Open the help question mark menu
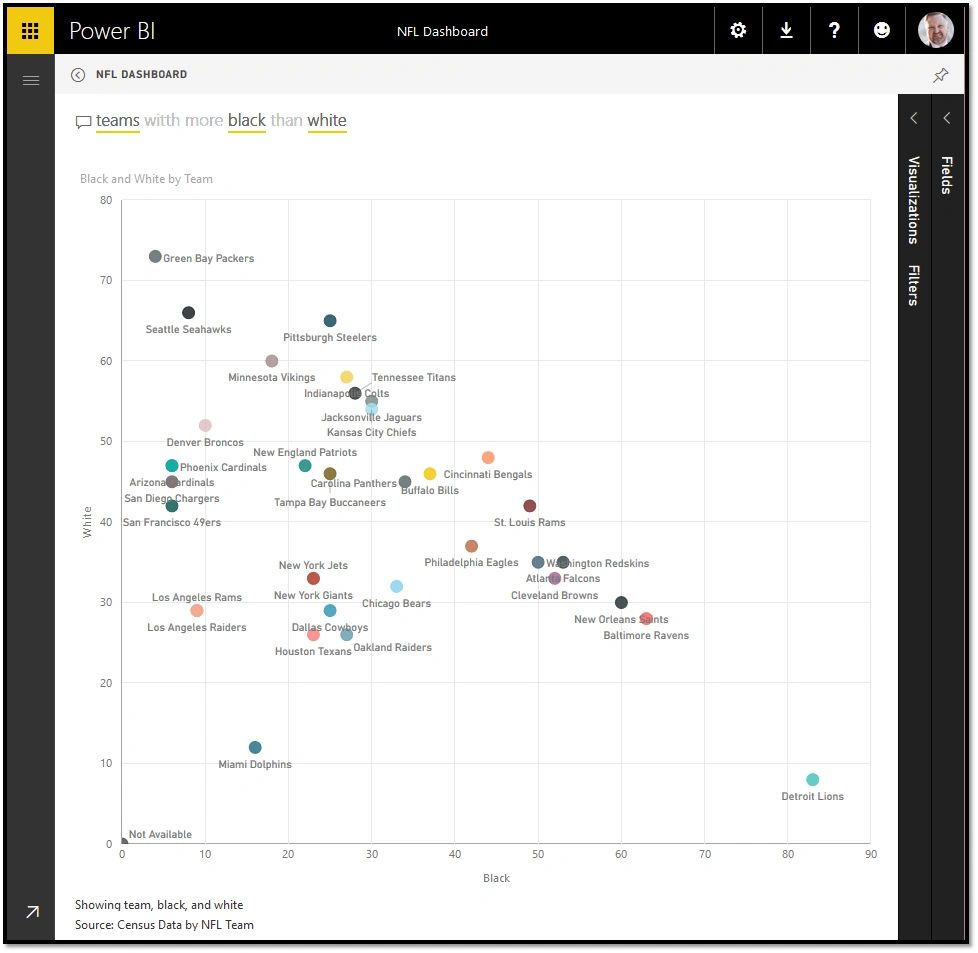 pos(834,30)
